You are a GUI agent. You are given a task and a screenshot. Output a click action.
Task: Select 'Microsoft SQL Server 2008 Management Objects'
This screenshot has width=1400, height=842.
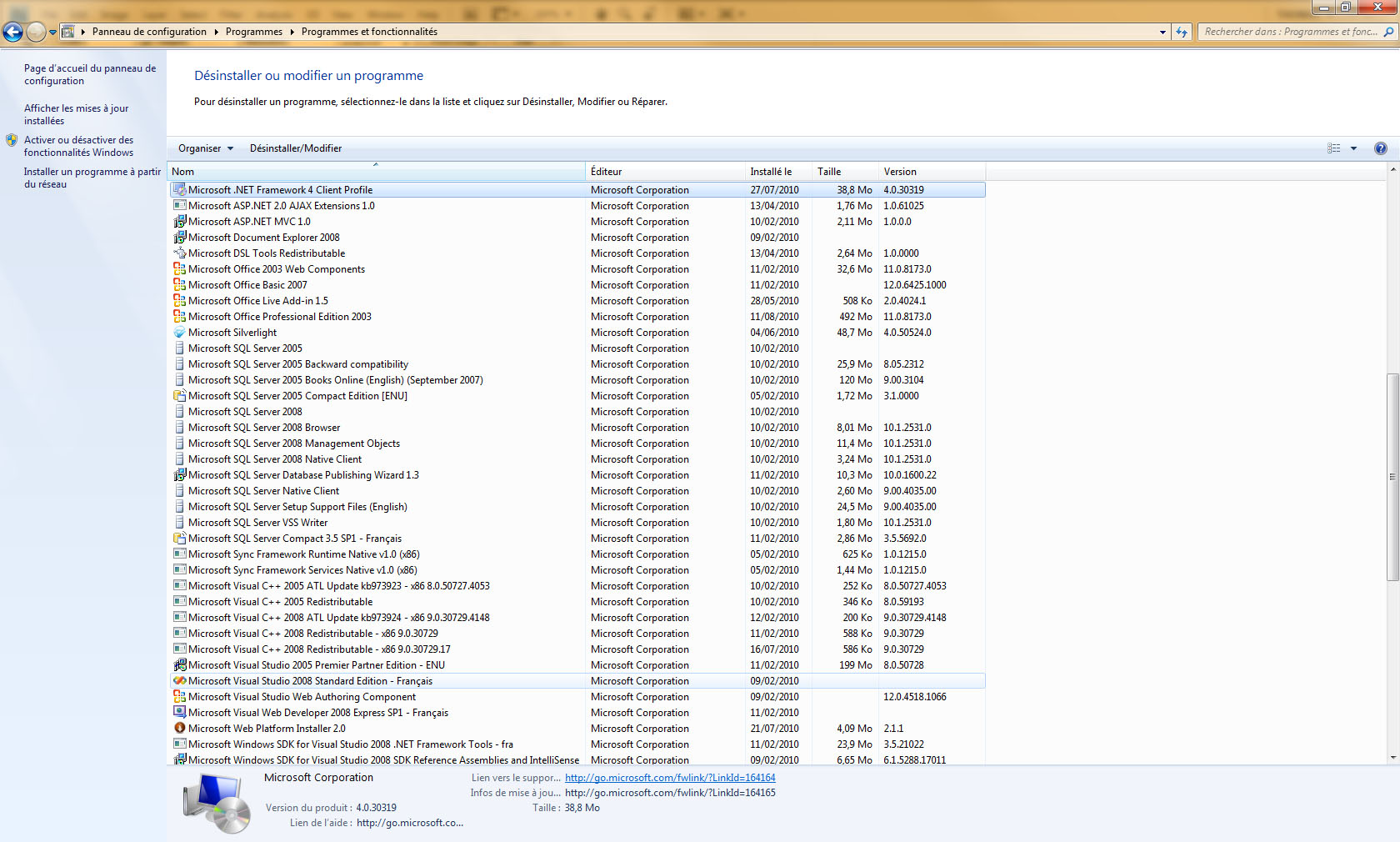(x=577, y=444)
